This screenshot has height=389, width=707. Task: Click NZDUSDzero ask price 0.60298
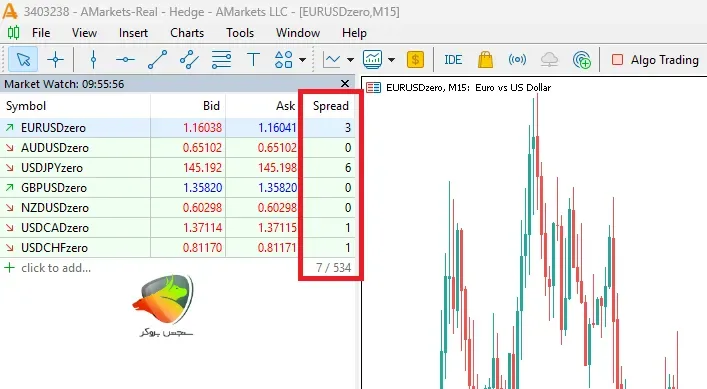pos(277,207)
